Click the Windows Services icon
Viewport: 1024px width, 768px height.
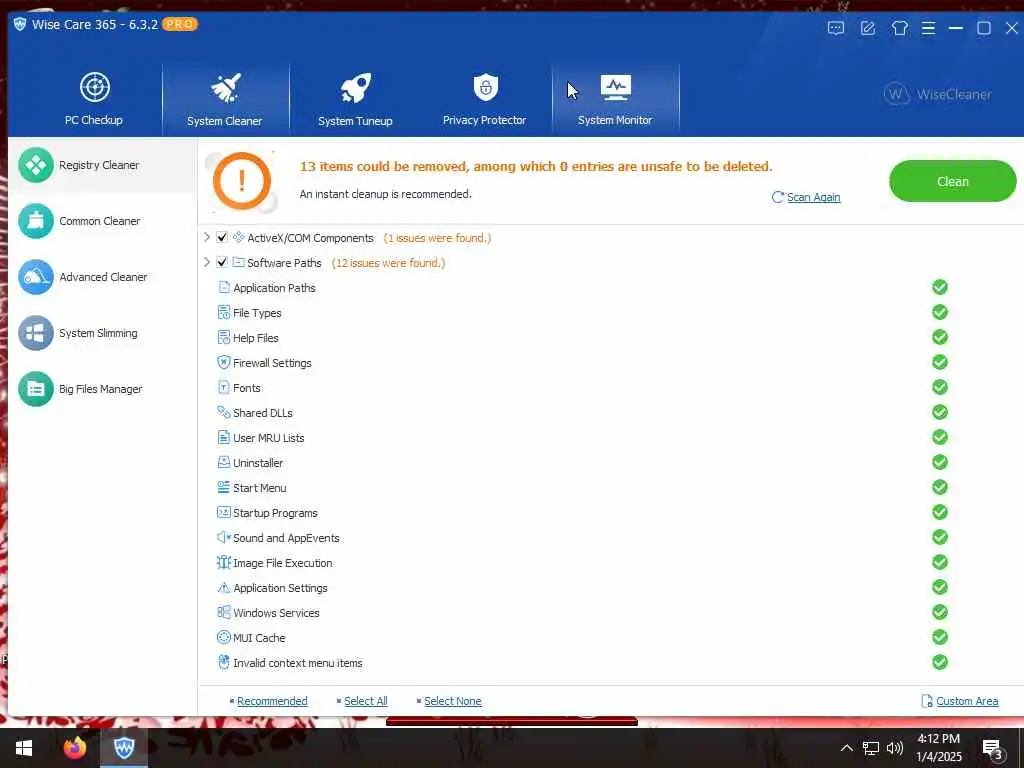224,613
